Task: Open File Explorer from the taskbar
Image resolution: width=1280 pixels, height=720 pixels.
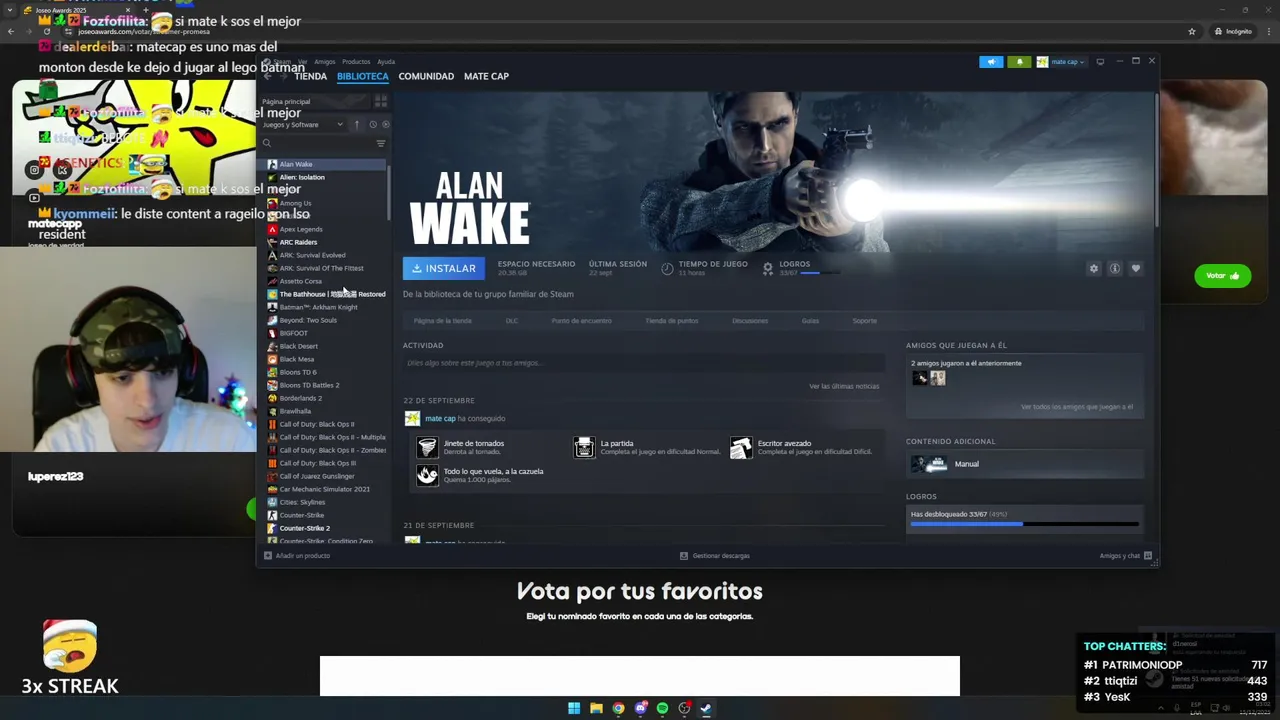Action: (x=596, y=708)
